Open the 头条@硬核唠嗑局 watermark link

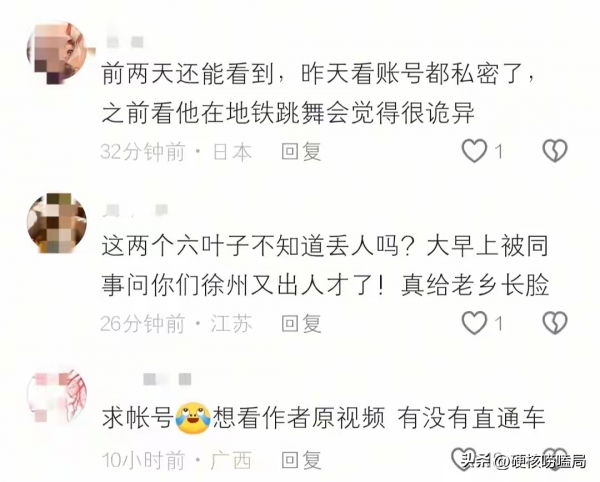[524, 461]
